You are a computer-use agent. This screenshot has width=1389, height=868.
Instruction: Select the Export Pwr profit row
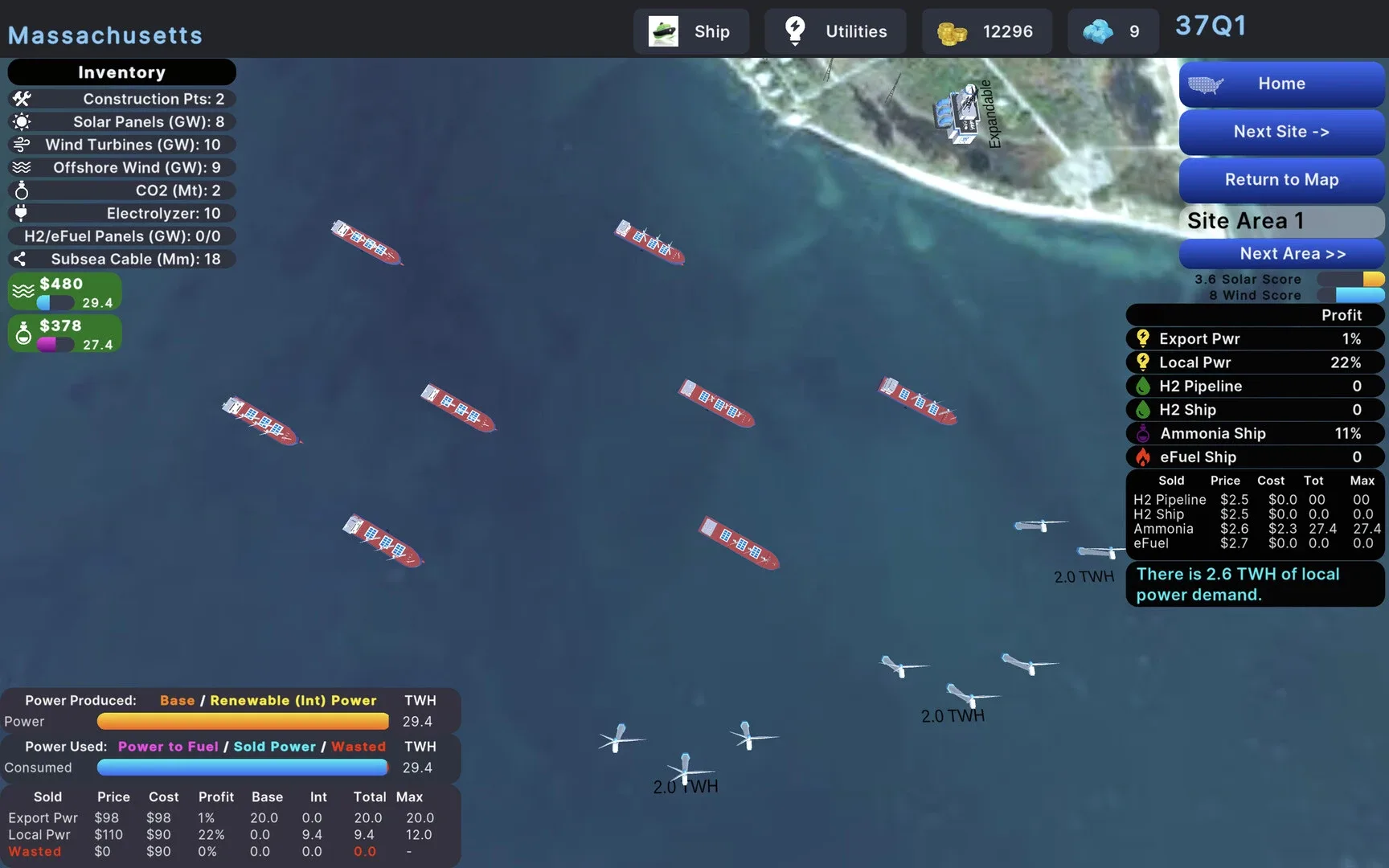click(x=1254, y=339)
